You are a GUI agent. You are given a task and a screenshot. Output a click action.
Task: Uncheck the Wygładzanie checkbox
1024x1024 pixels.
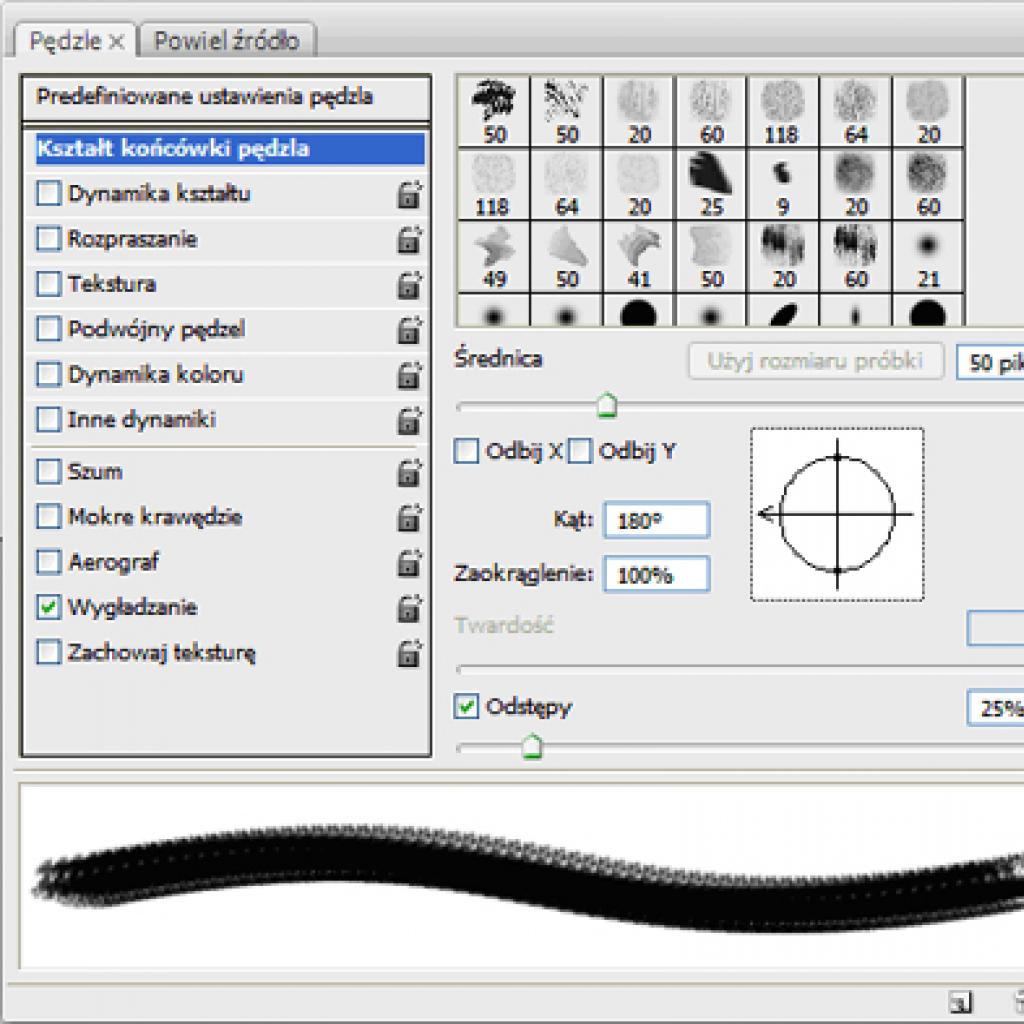(48, 607)
